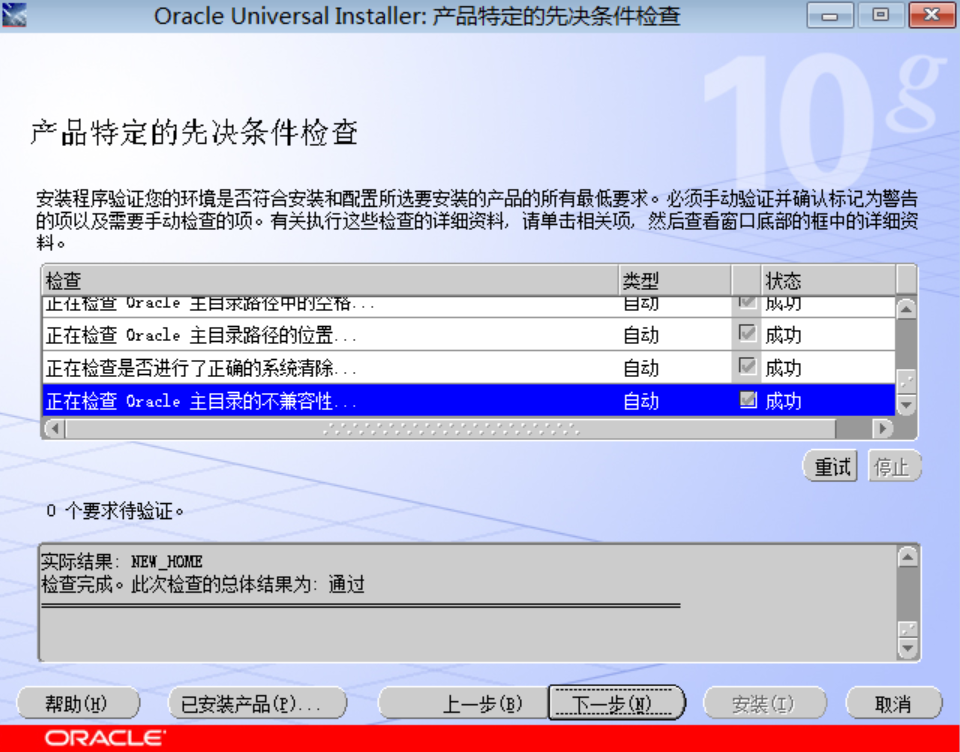Screen dimensions: 960x752
Task: Click the details box scroll-down arrow
Action: [x=907, y=647]
